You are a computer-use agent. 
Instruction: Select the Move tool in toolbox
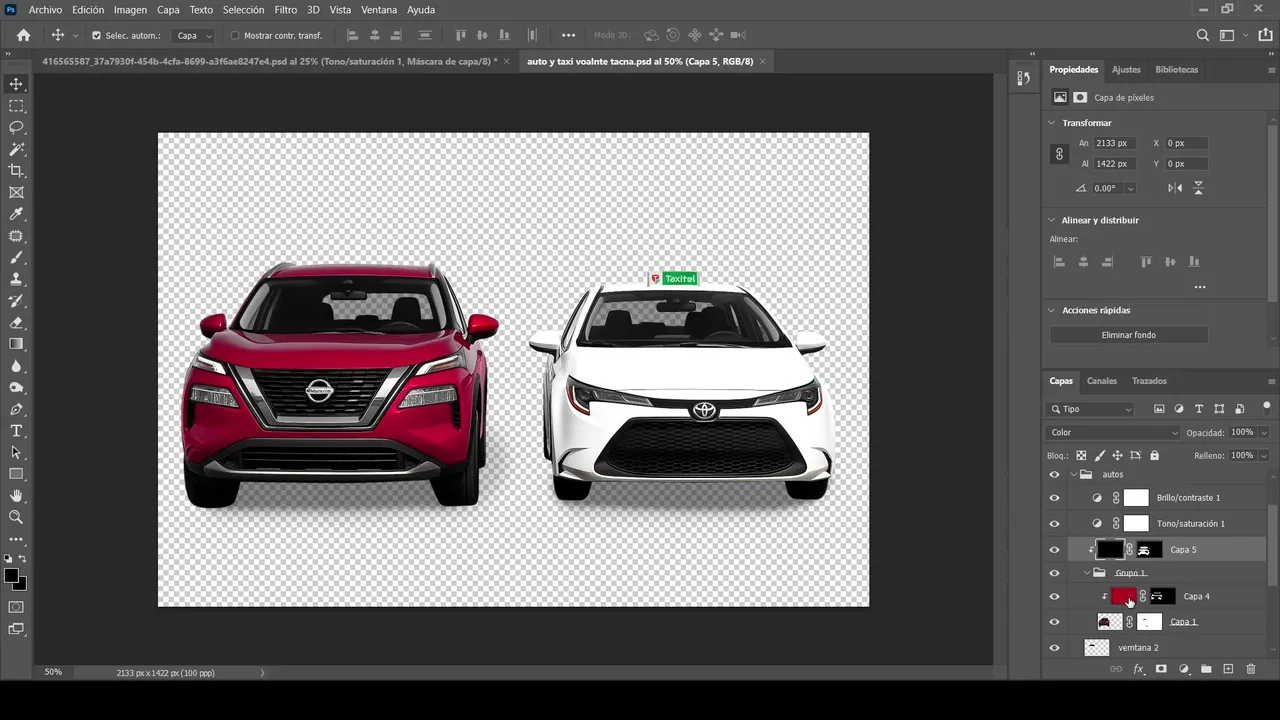(16, 84)
